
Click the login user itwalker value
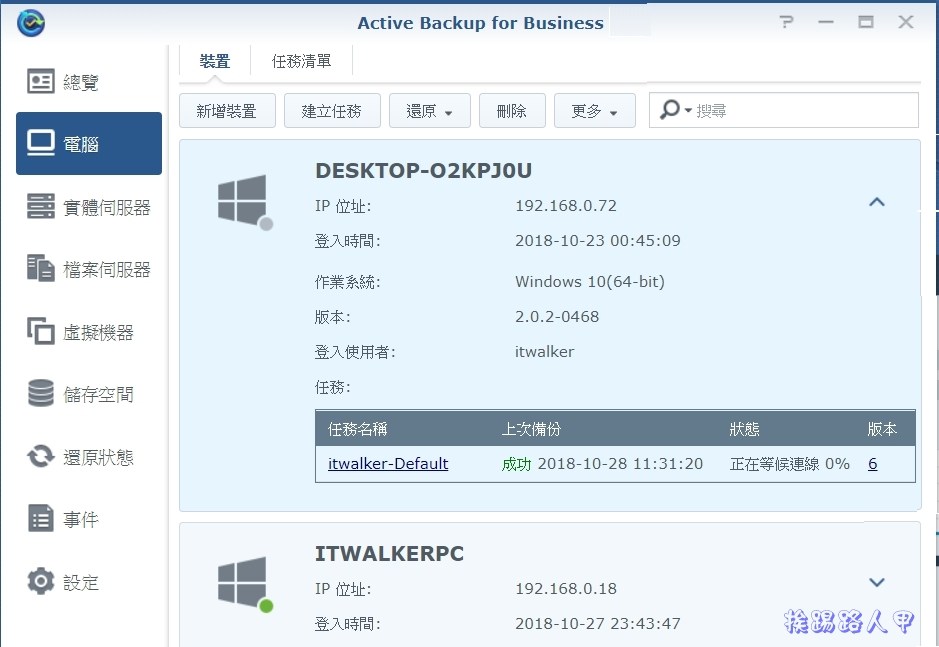click(544, 352)
